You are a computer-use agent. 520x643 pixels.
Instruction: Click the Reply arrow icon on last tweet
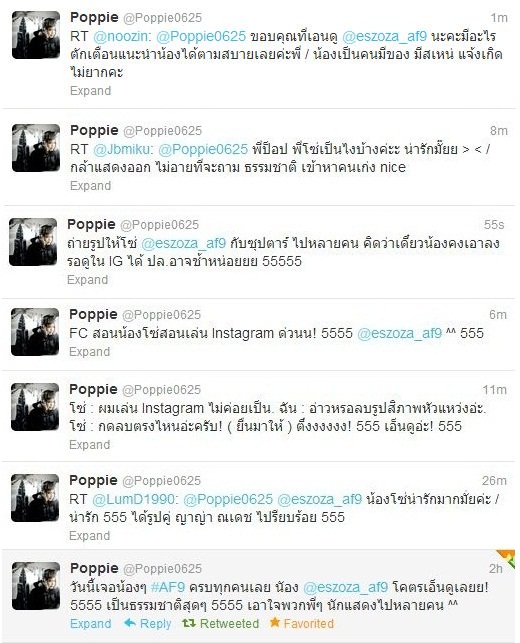click(130, 623)
